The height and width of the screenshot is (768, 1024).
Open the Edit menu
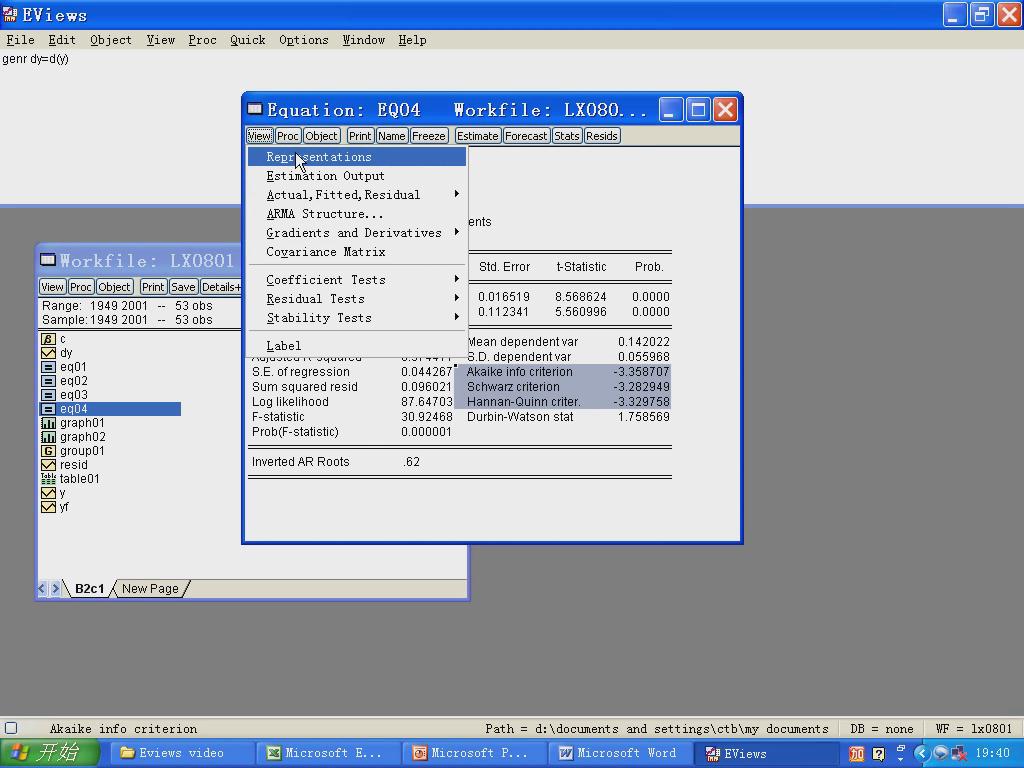(x=62, y=40)
